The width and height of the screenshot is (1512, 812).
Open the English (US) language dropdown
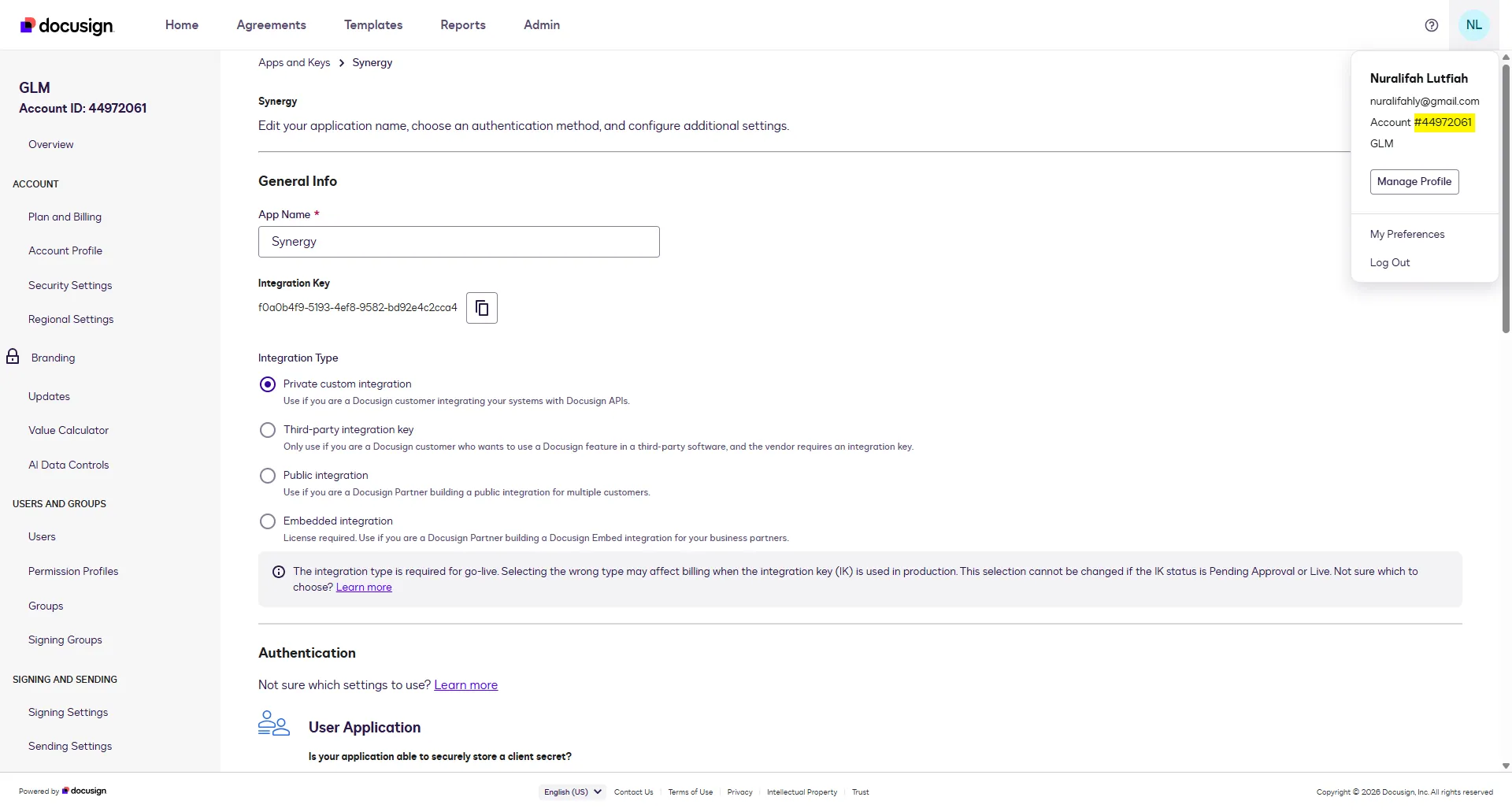(572, 792)
